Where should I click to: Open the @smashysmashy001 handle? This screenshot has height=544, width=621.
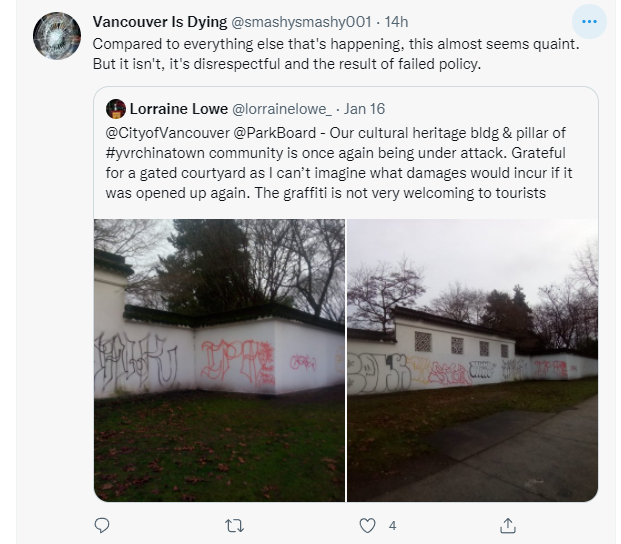point(301,22)
